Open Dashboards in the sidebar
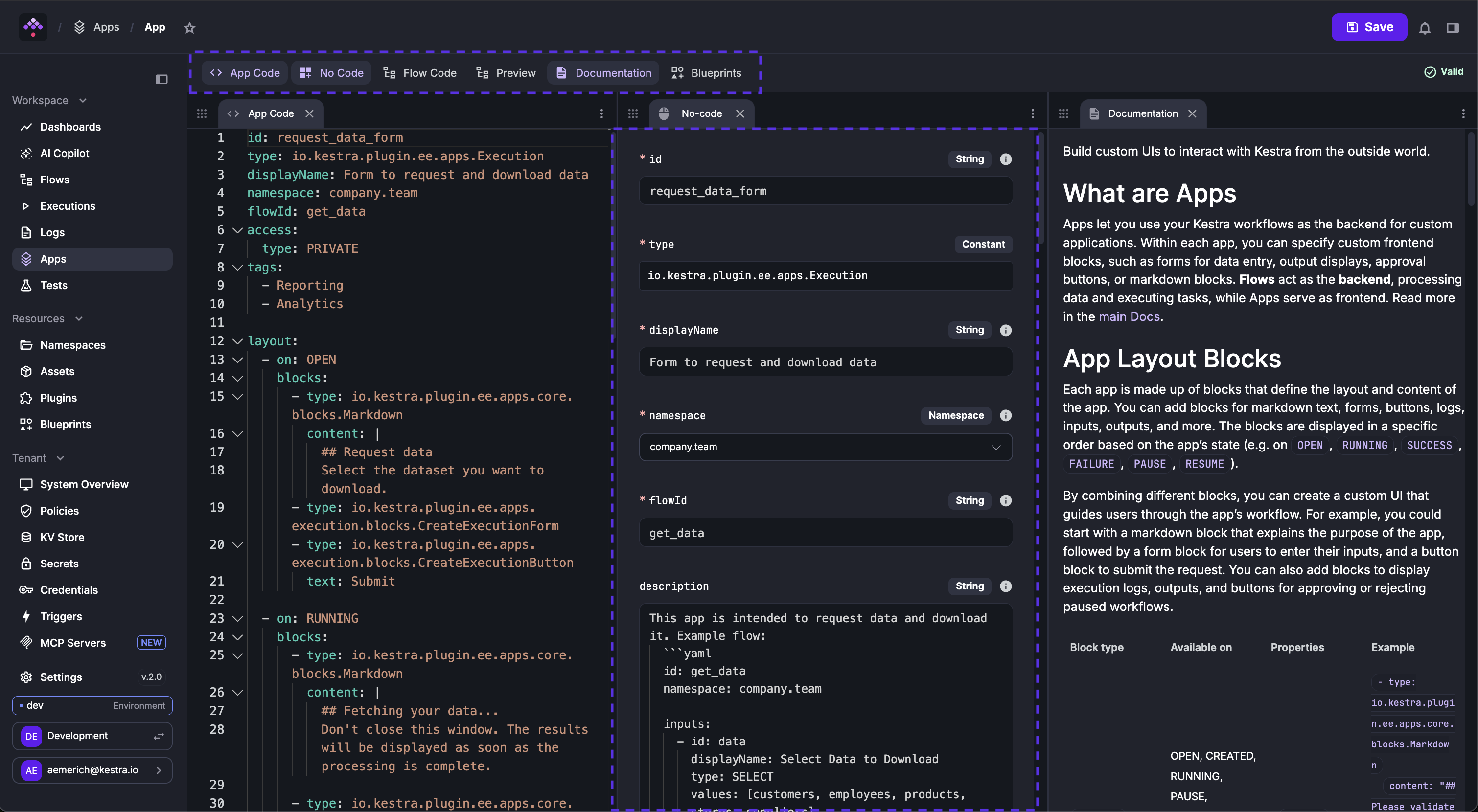 pos(92,127)
